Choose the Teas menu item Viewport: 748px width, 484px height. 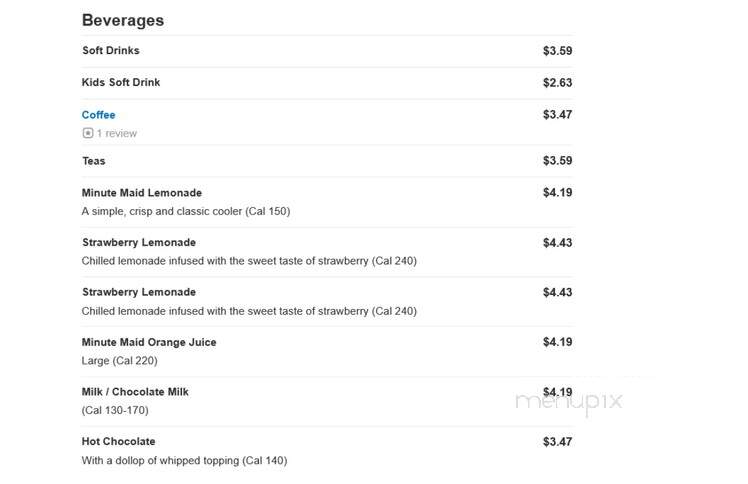pyautogui.click(x=94, y=161)
